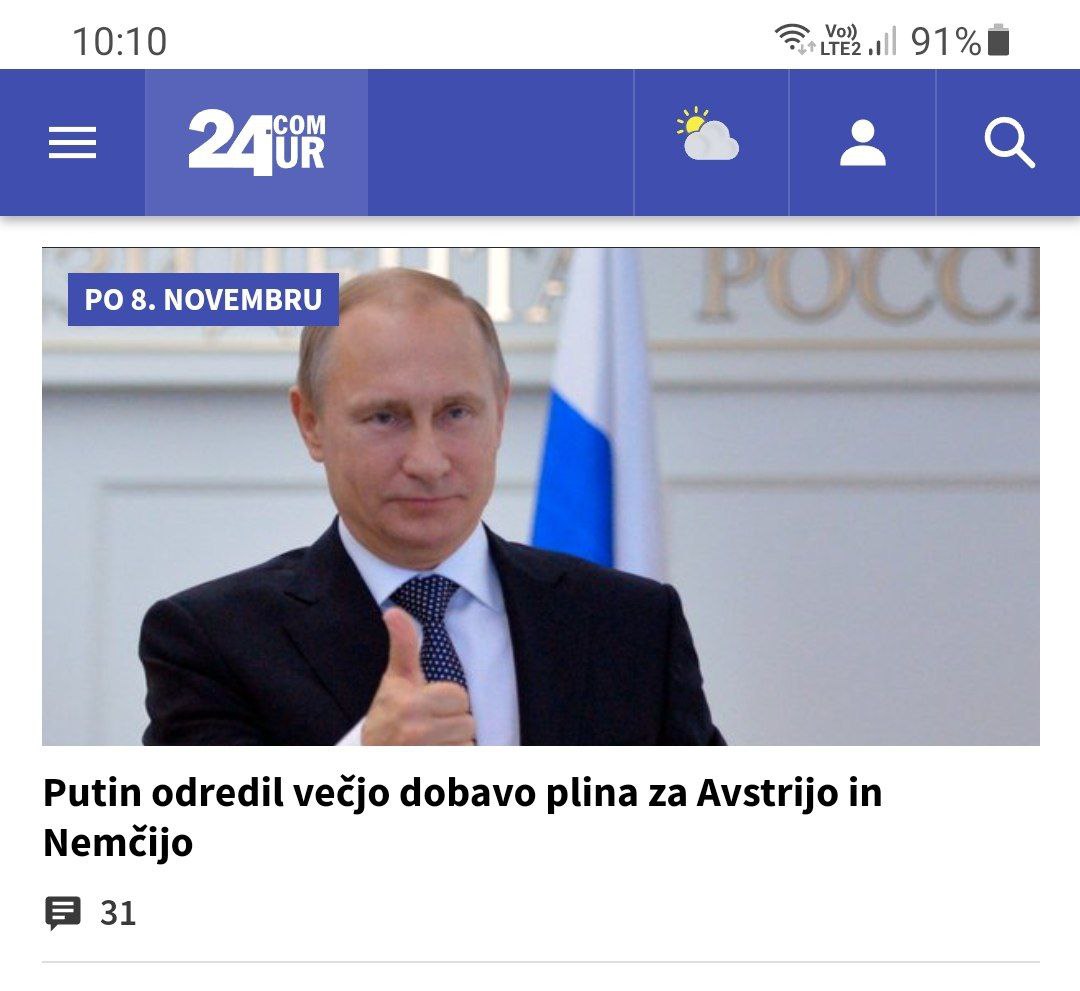Go to the 24ur.com logo homepage
This screenshot has height=991, width=1080.
tap(256, 142)
